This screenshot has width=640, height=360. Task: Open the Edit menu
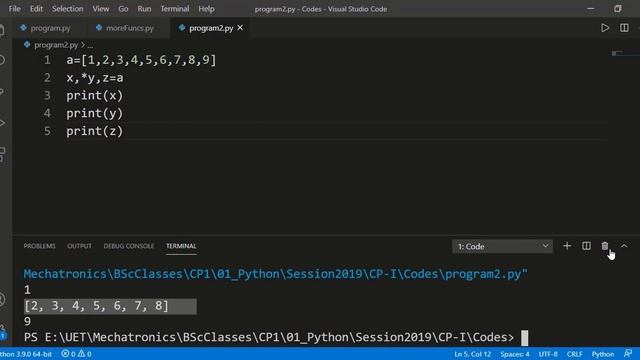tap(36, 9)
